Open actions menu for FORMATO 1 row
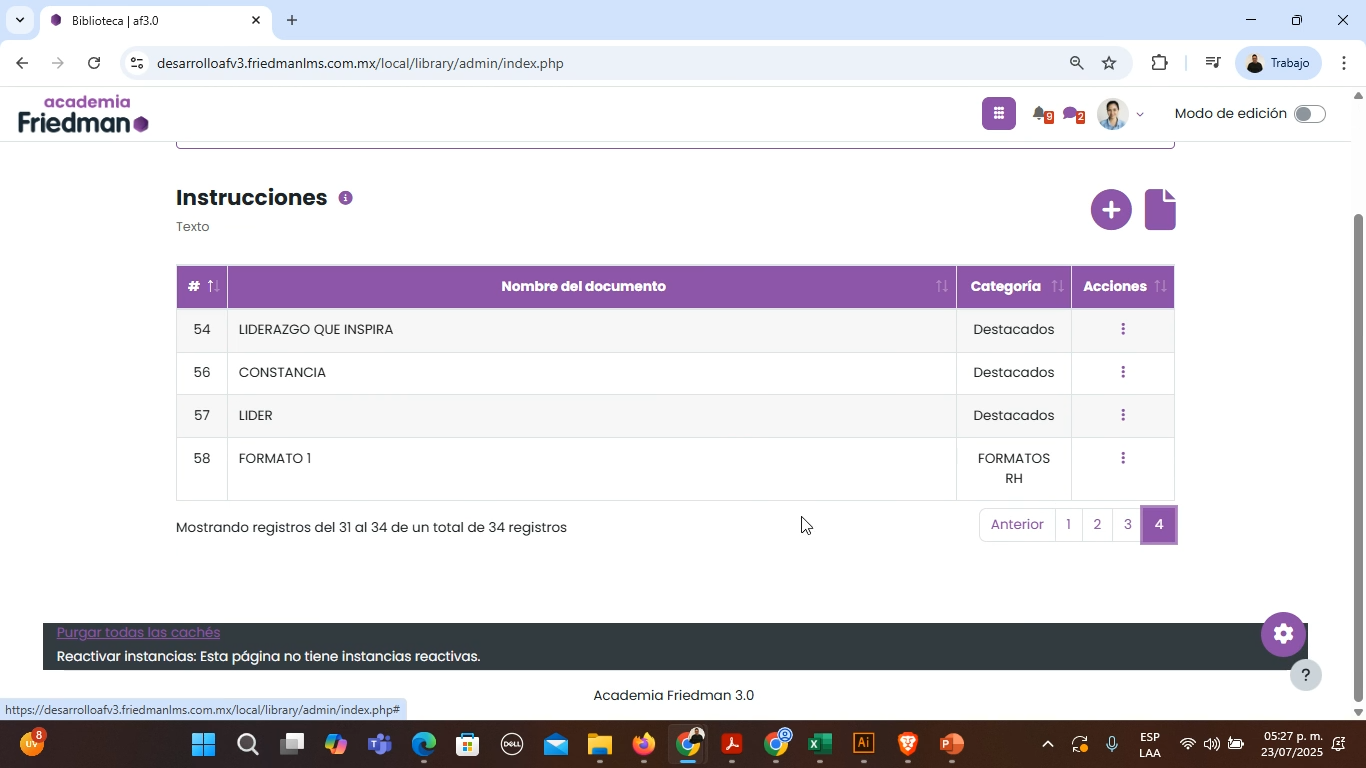The width and height of the screenshot is (1366, 768). coord(1123,458)
